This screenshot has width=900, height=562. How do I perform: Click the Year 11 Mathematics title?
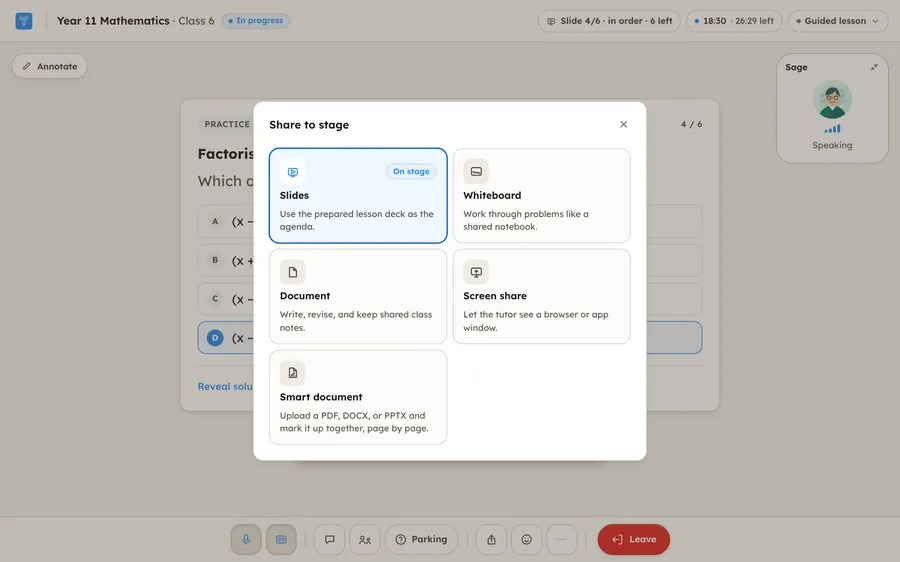113,21
